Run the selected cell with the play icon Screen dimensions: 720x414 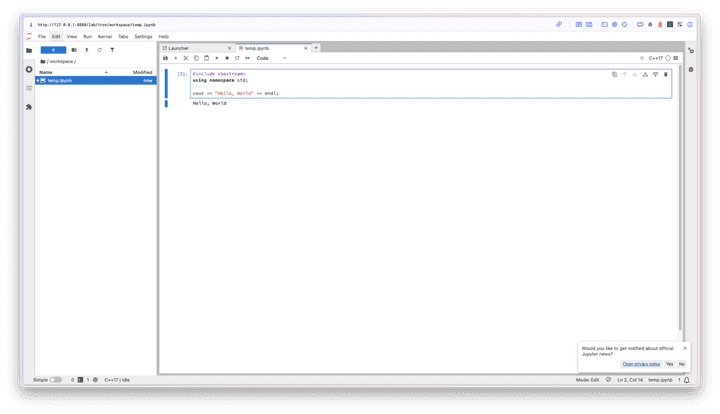tap(216, 58)
